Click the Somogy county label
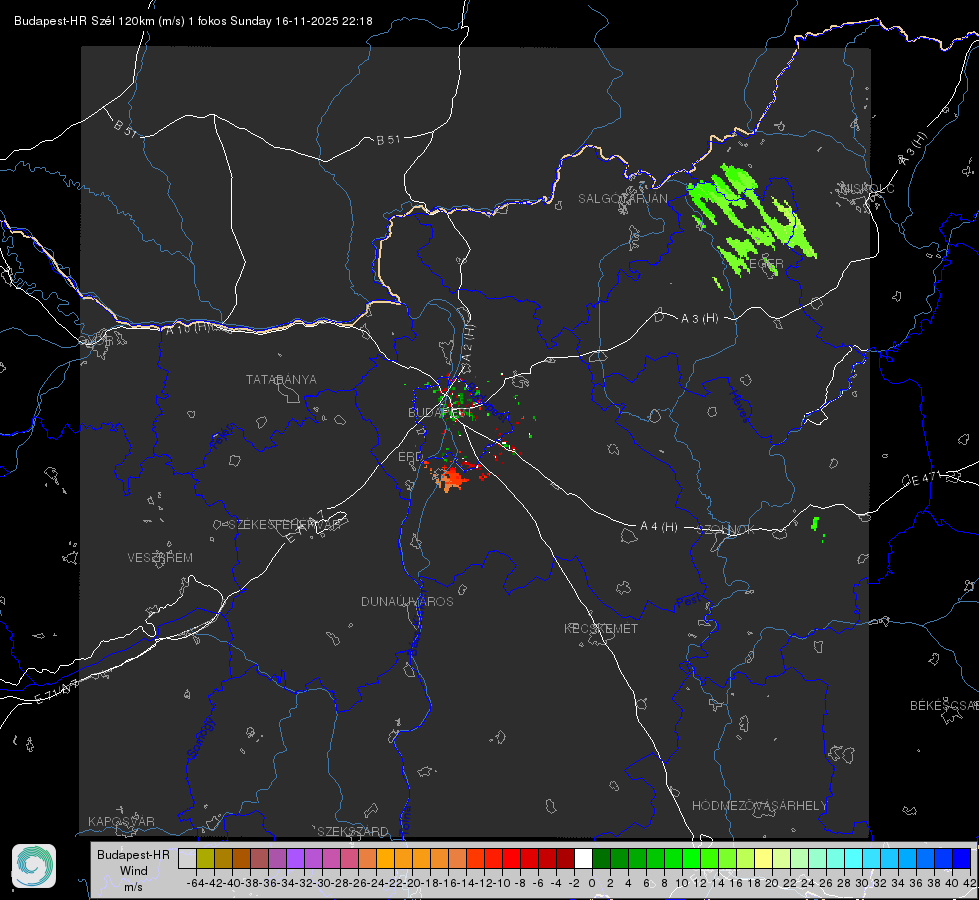Image resolution: width=979 pixels, height=900 pixels. pyautogui.click(x=201, y=738)
